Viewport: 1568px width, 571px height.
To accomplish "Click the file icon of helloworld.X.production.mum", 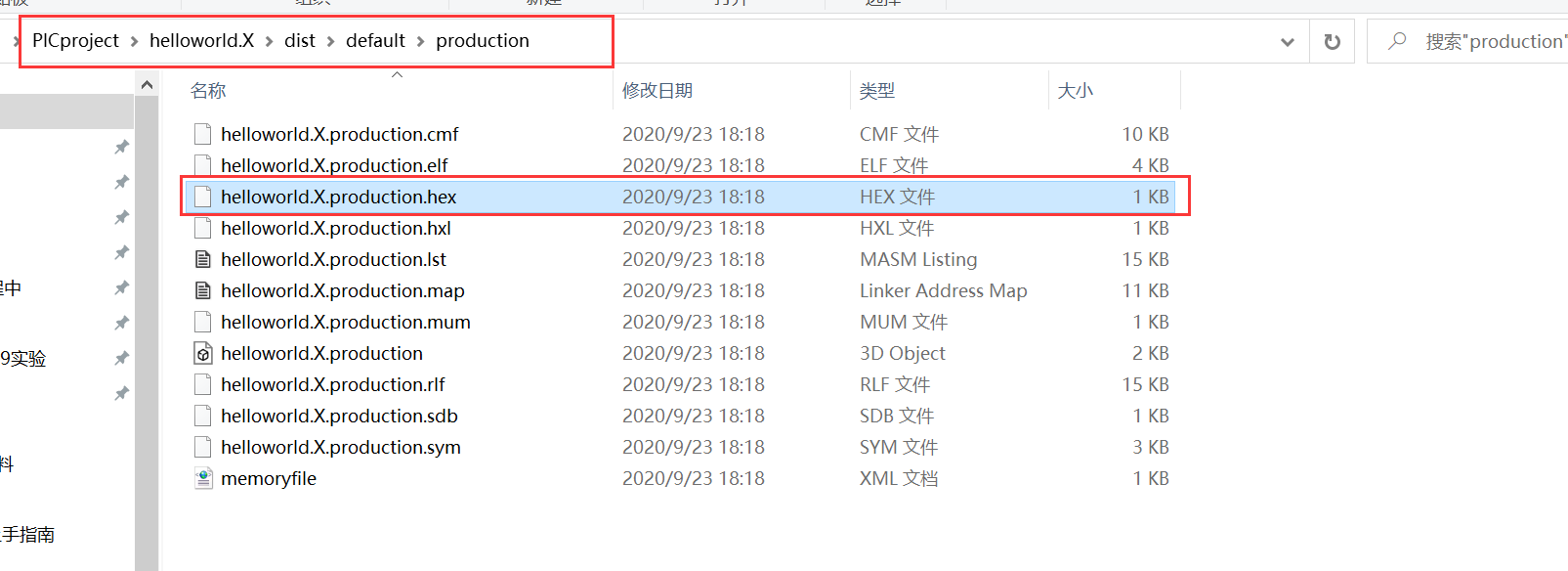I will (203, 322).
